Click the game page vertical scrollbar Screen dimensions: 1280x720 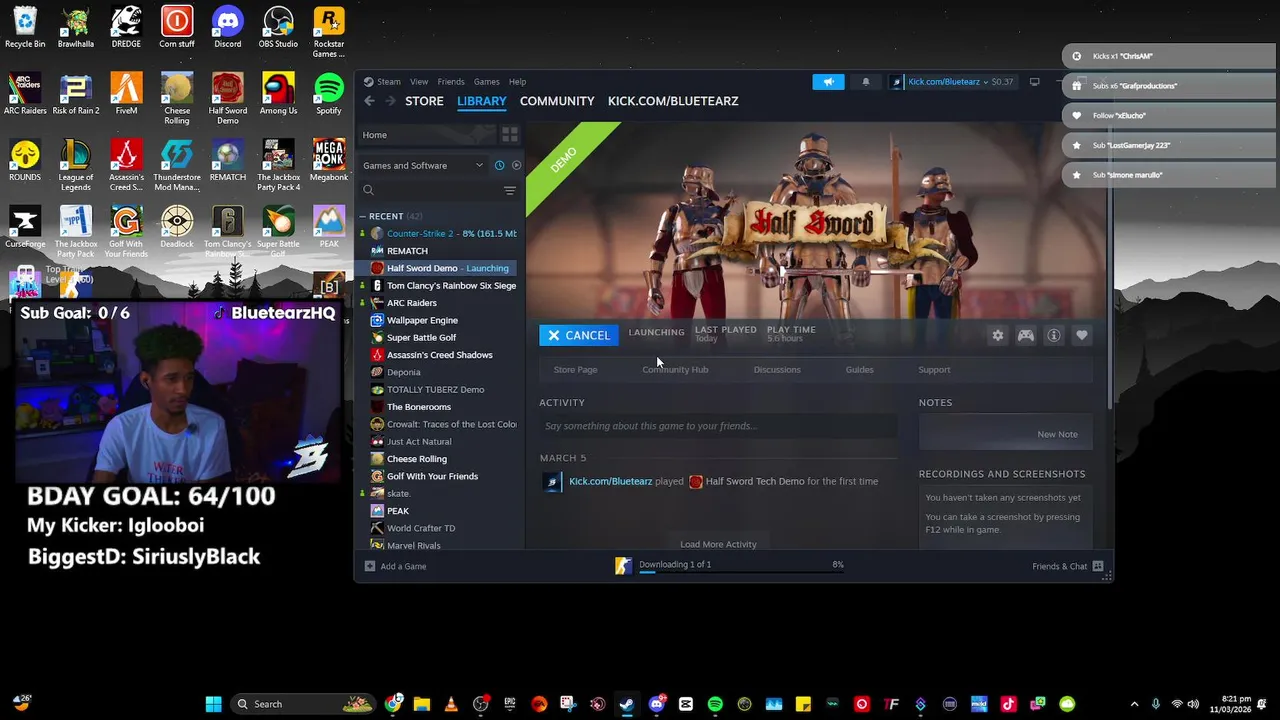point(1108,265)
